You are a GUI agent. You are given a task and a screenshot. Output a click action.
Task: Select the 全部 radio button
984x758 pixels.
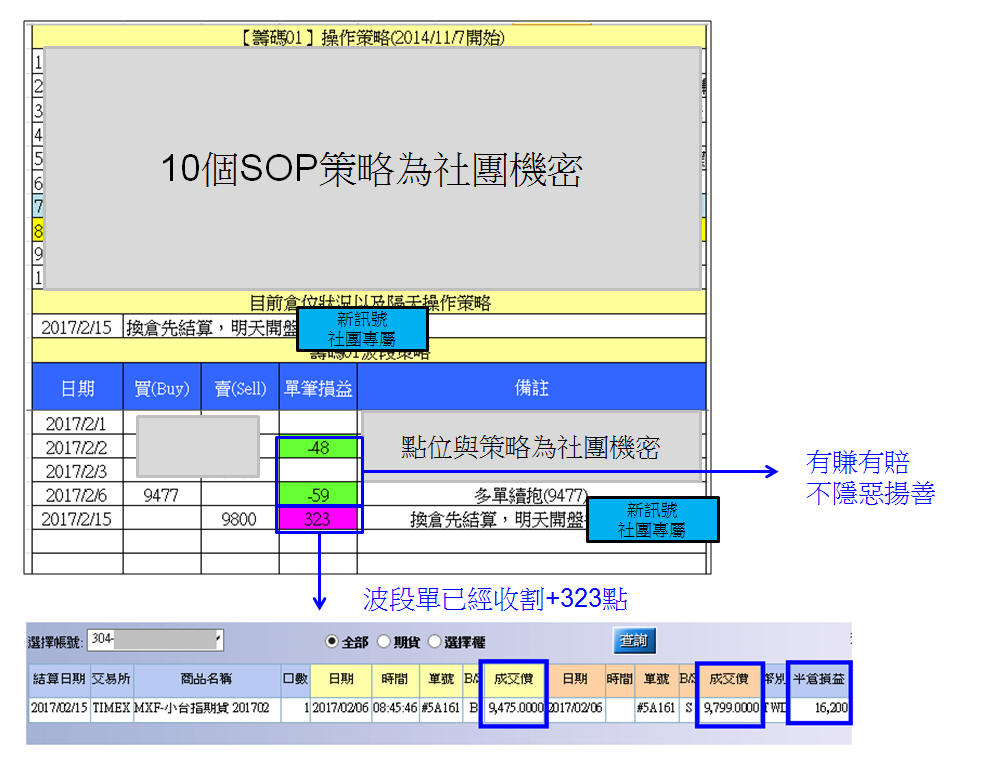(332, 642)
